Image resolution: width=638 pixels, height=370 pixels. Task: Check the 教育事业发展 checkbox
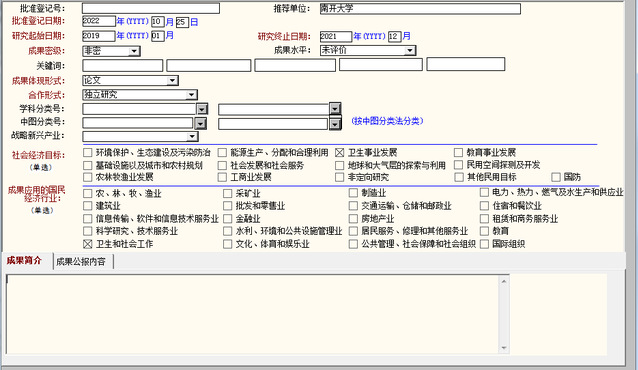458,153
